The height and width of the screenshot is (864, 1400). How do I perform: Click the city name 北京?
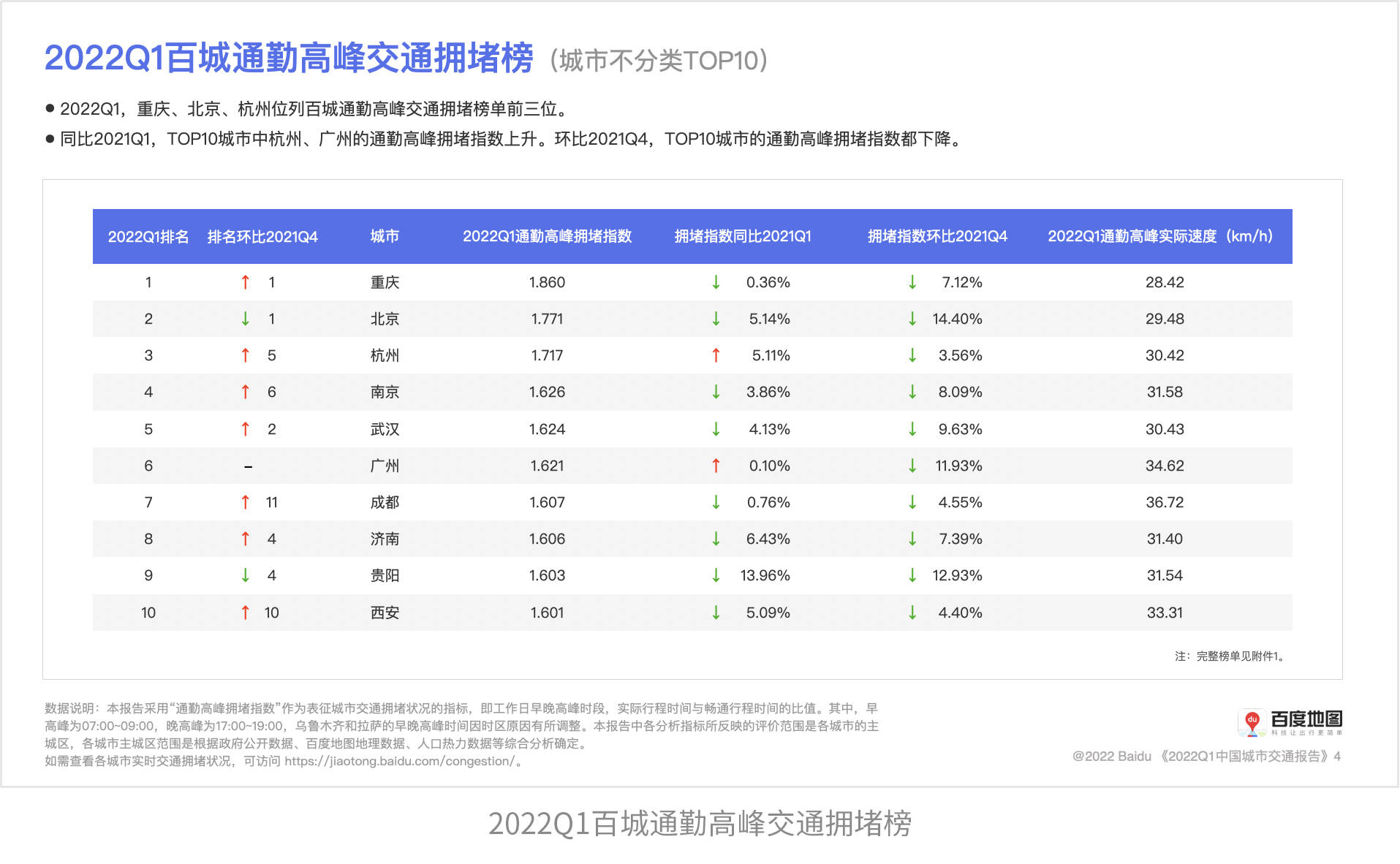click(385, 319)
